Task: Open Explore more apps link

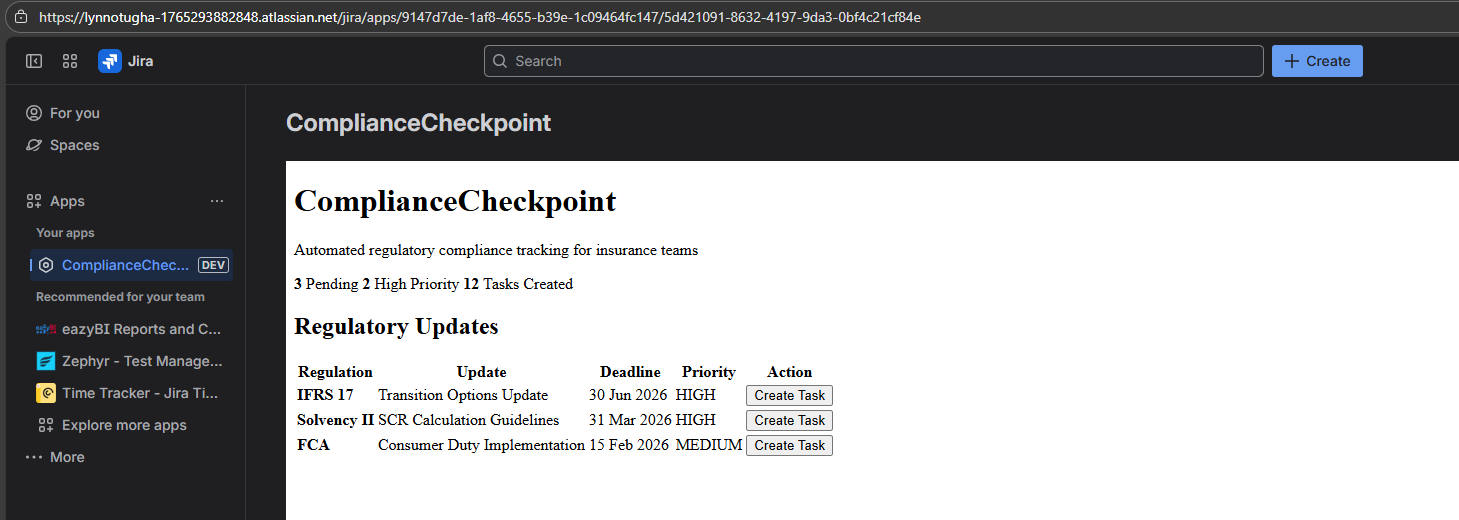Action: click(x=131, y=425)
